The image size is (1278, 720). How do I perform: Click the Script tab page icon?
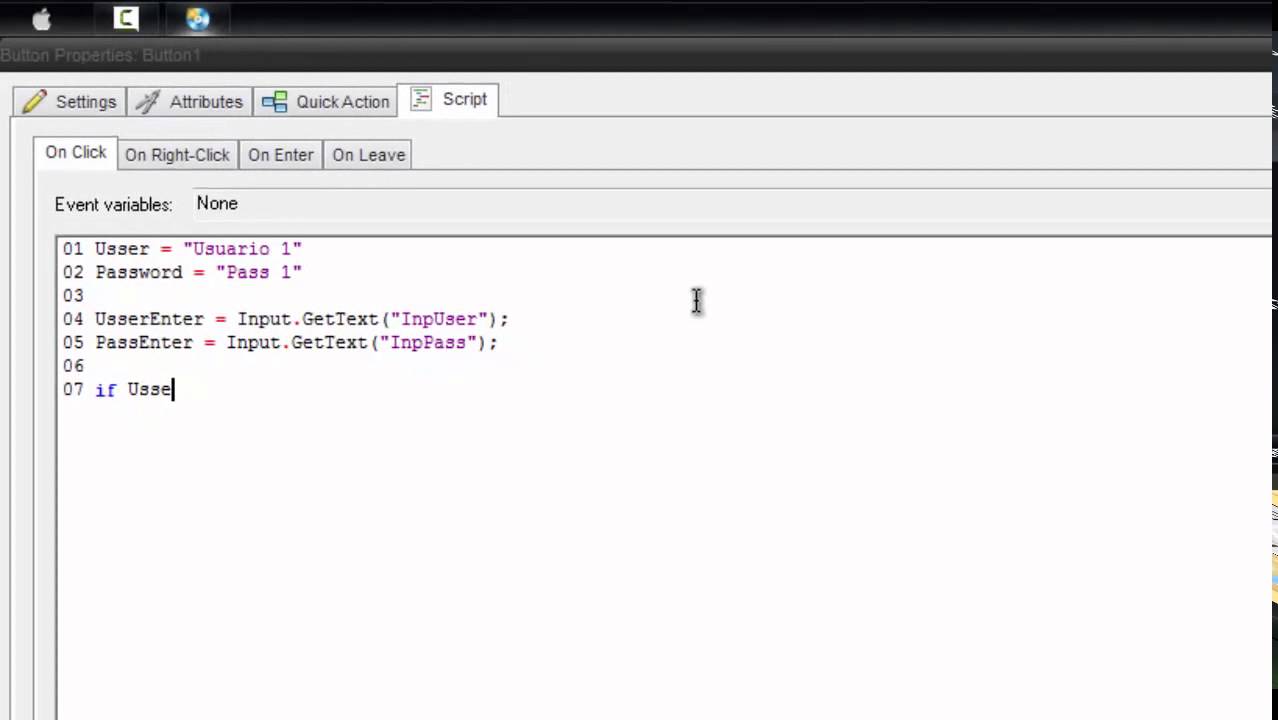click(x=421, y=99)
